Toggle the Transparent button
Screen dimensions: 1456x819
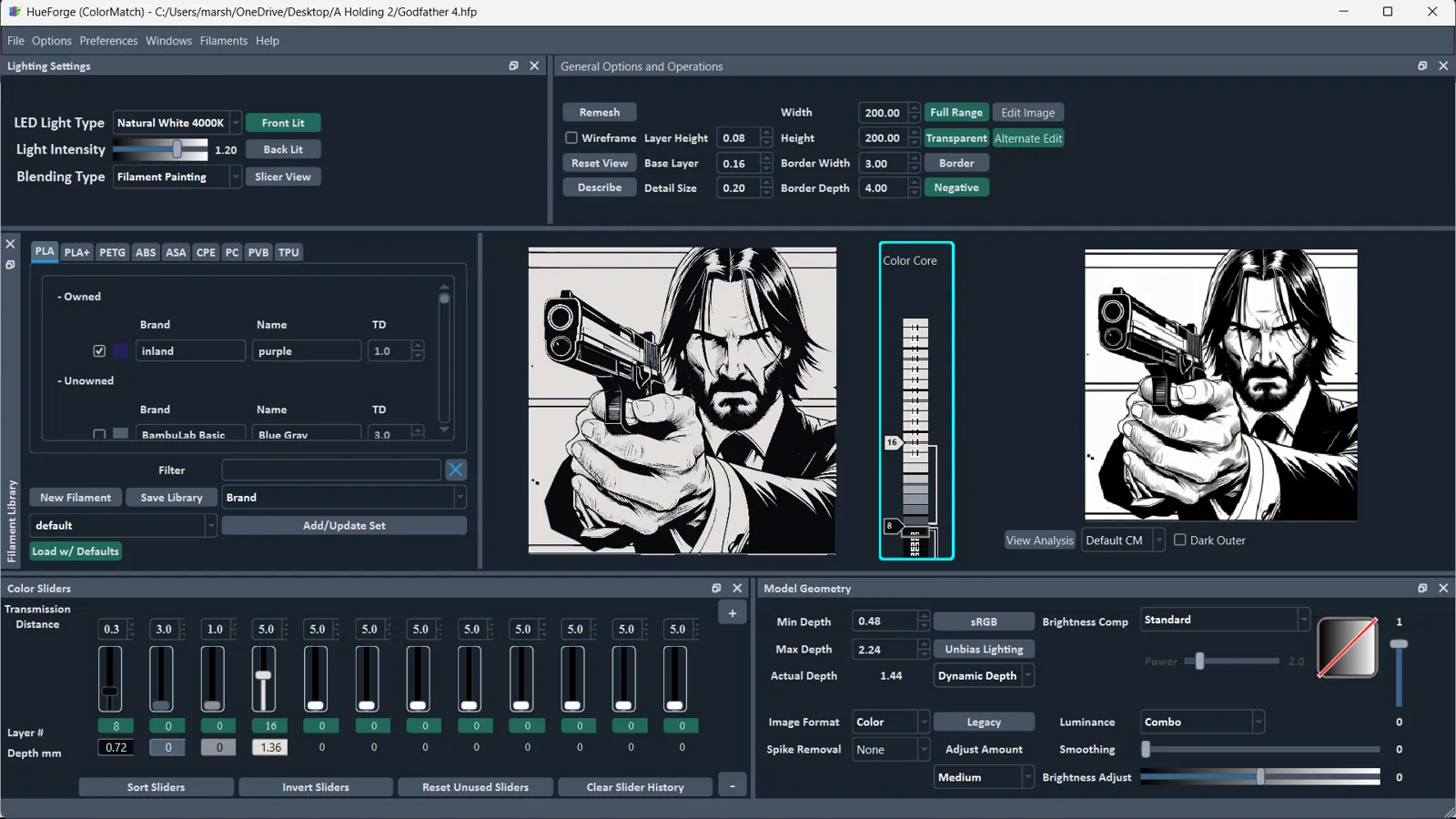[956, 138]
